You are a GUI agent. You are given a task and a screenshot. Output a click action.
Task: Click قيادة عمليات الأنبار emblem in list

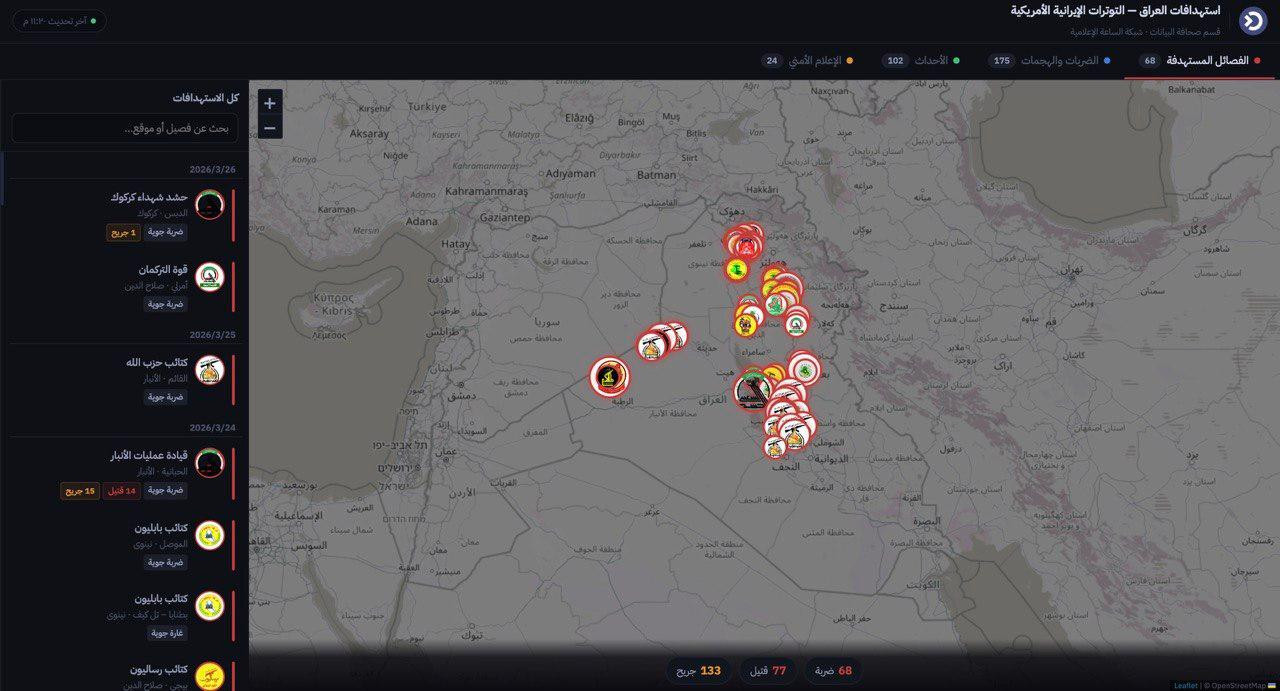pyautogui.click(x=209, y=463)
